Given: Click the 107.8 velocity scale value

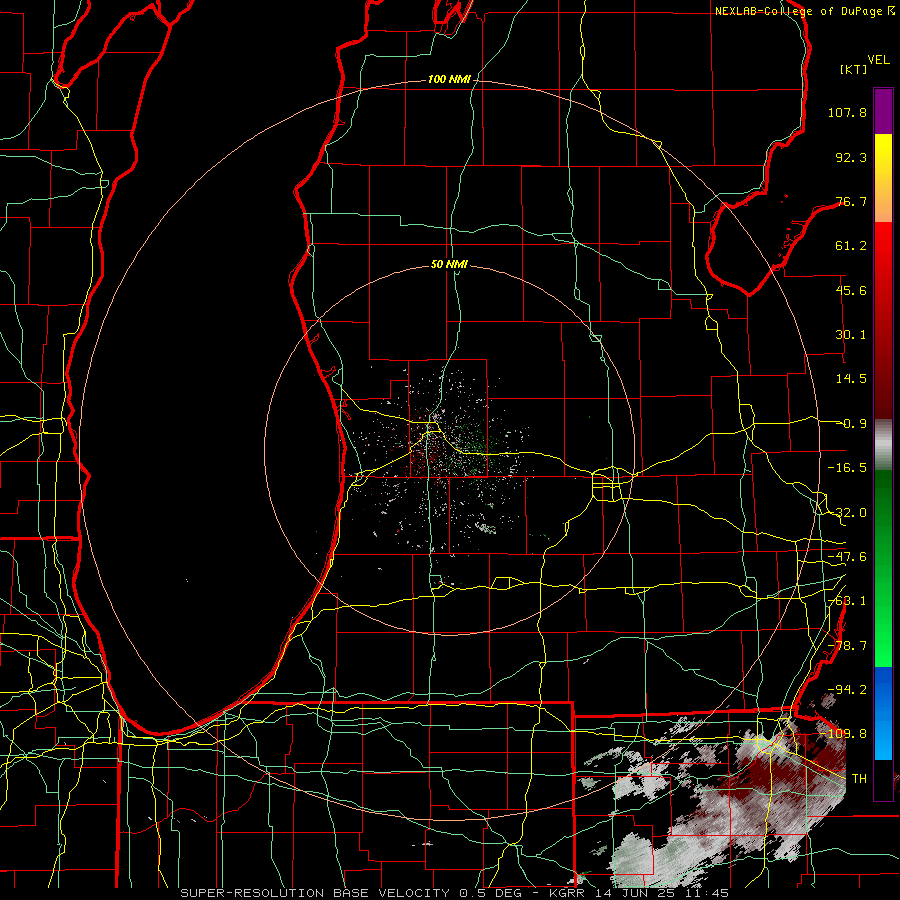Looking at the screenshot, I should coord(847,112).
